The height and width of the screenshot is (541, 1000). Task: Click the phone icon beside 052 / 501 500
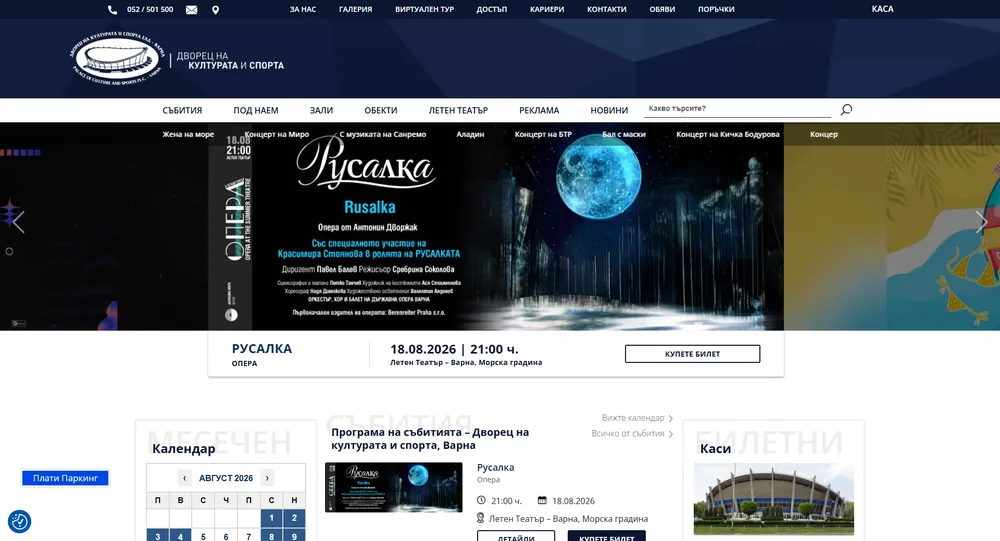click(112, 10)
